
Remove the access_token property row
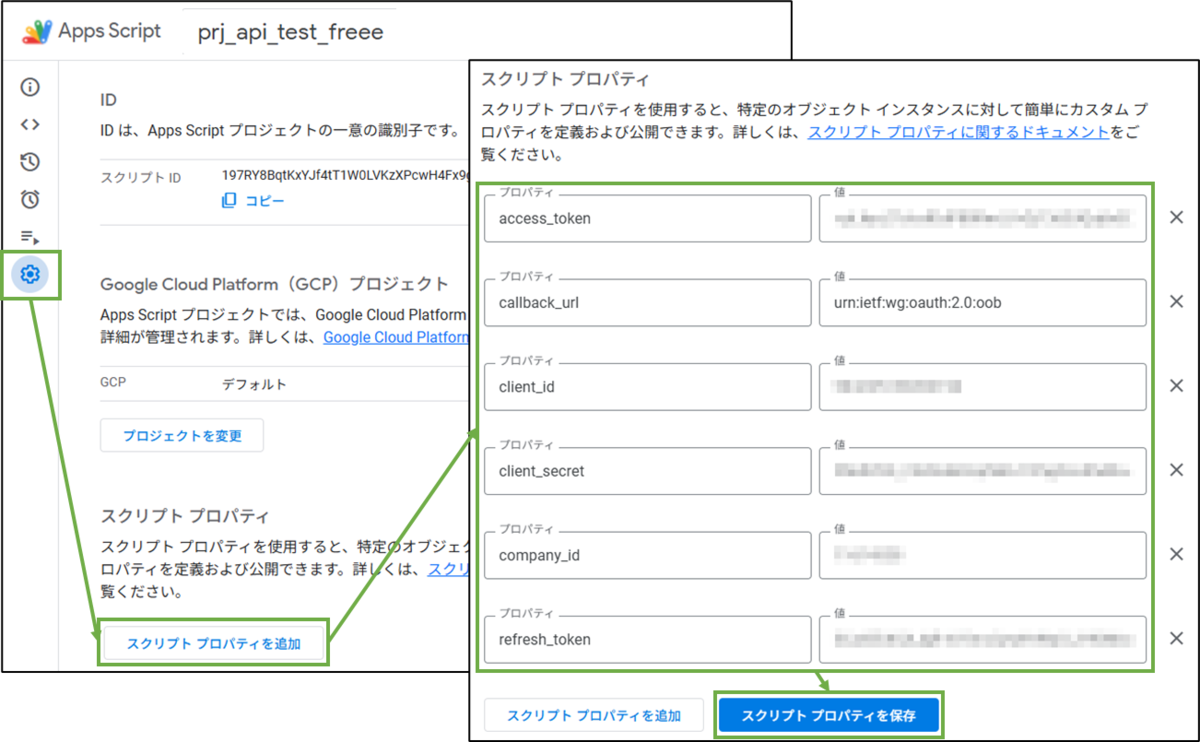(1176, 218)
